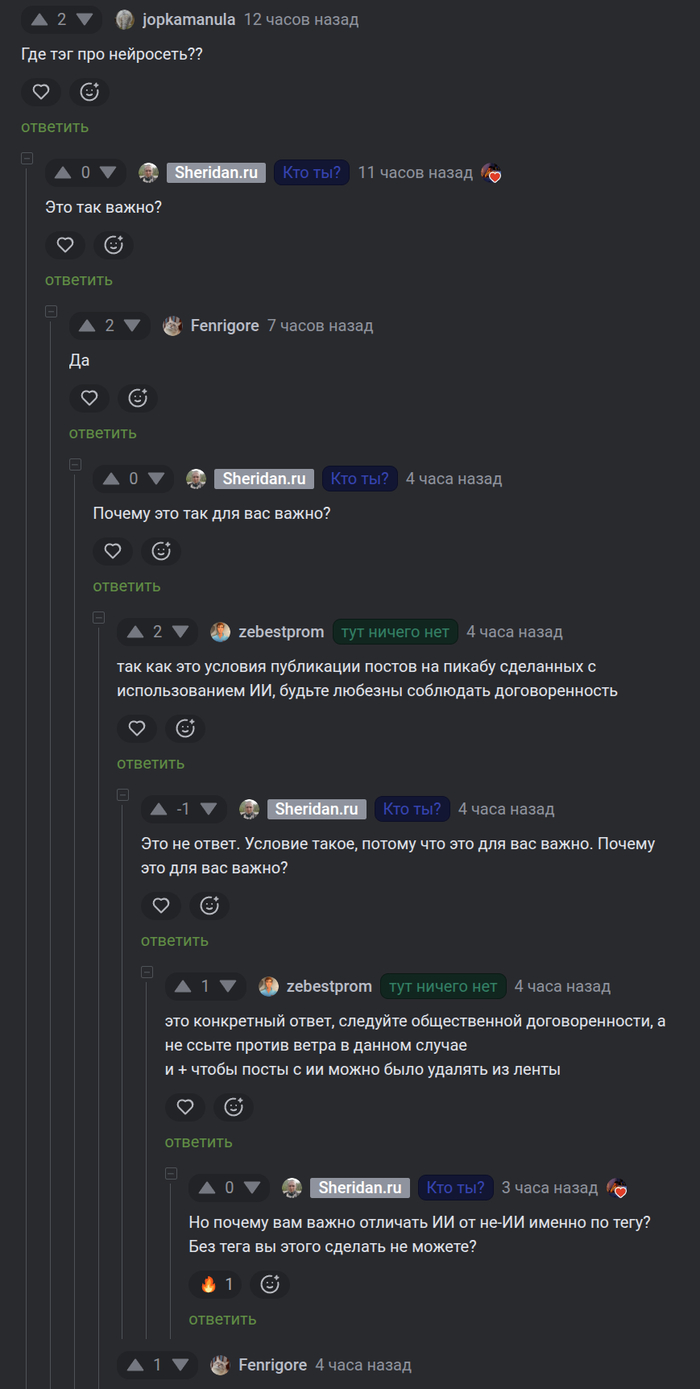Collapse Fenrigore's "Да" reply branch
700x1389 pixels.
(51, 311)
